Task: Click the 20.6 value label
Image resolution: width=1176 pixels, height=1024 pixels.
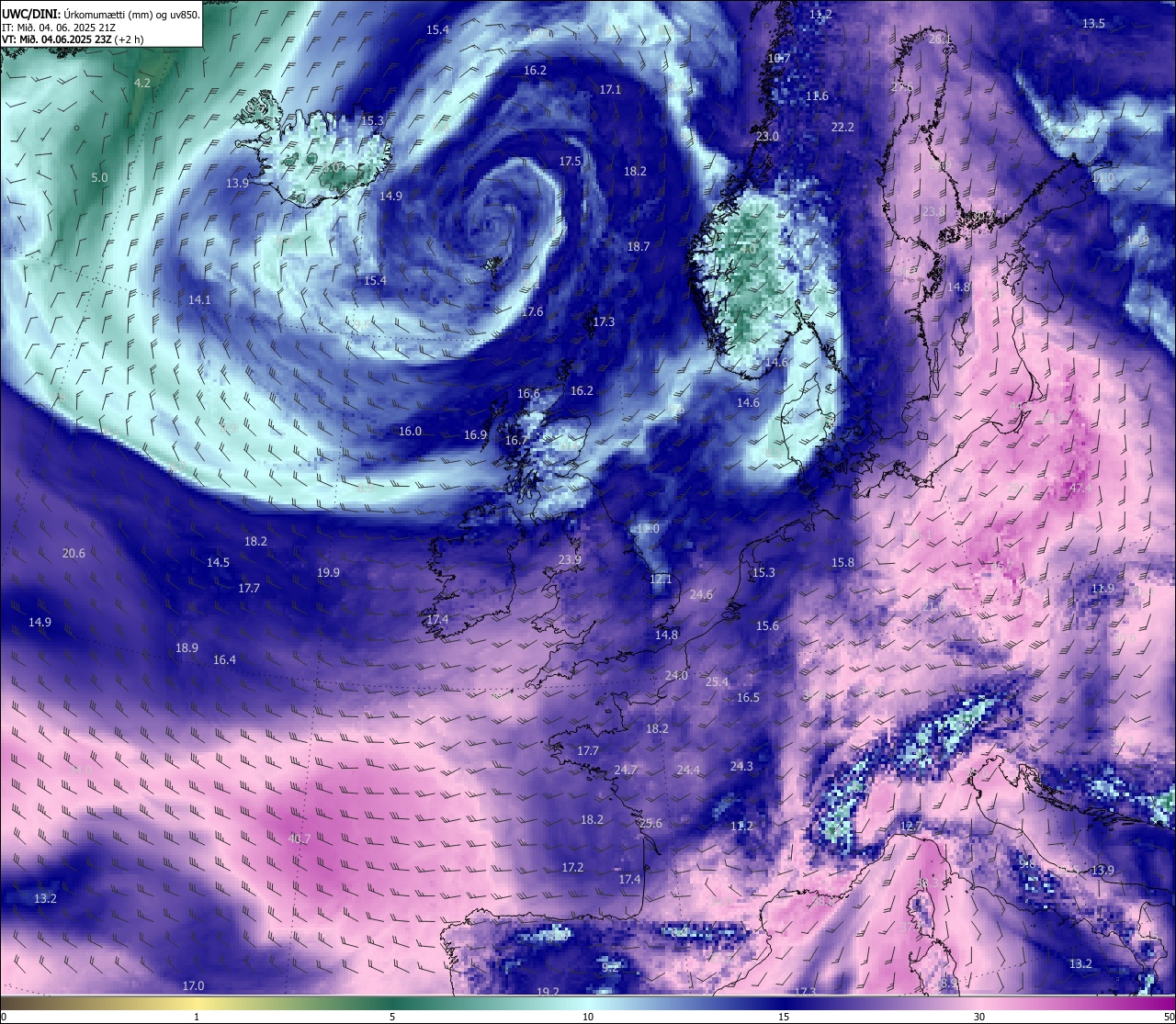Action: (x=73, y=553)
